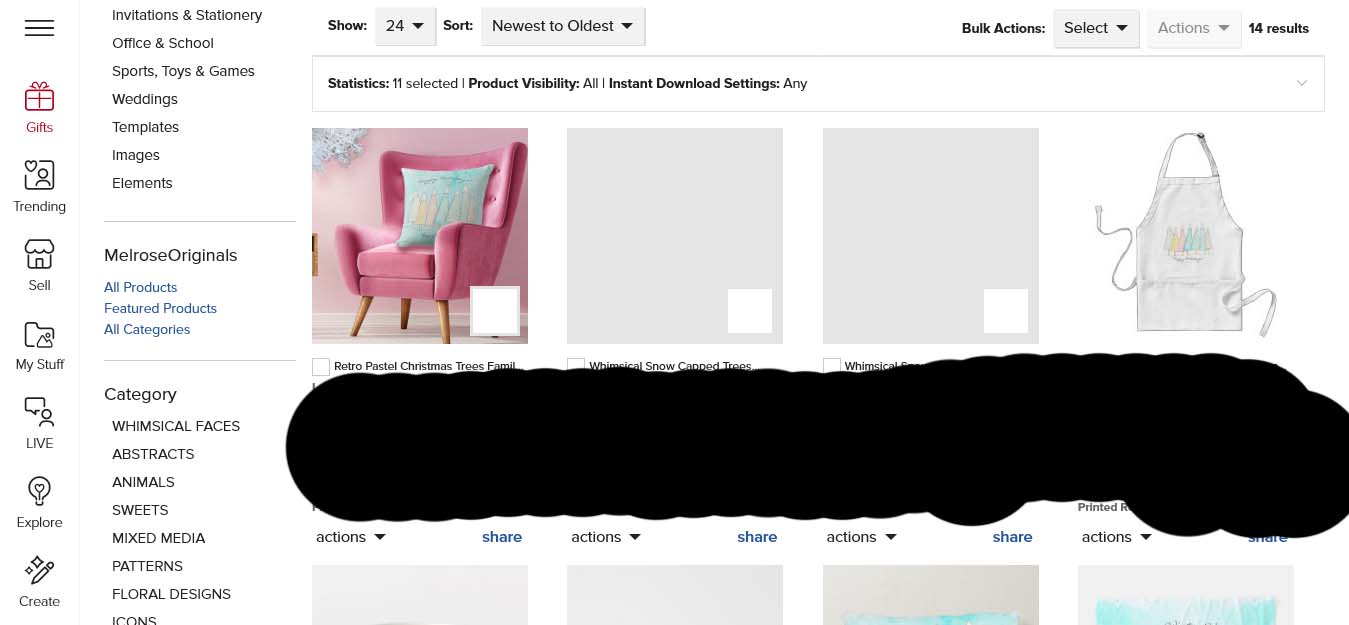Open the pink chair pillow product thumbnail
Viewport: 1349px width, 625px height.
tap(420, 236)
